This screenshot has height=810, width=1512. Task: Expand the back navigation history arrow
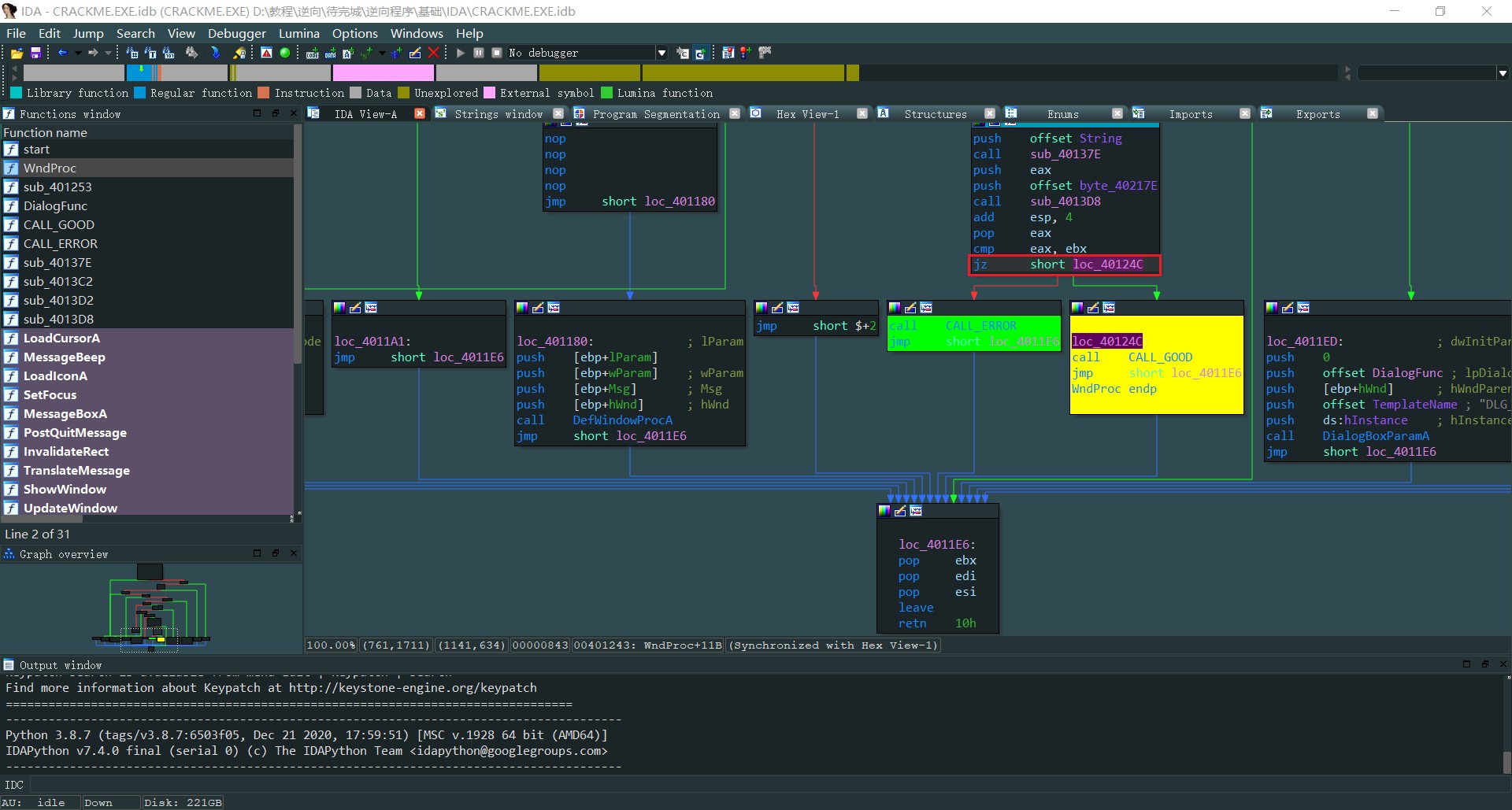point(78,53)
